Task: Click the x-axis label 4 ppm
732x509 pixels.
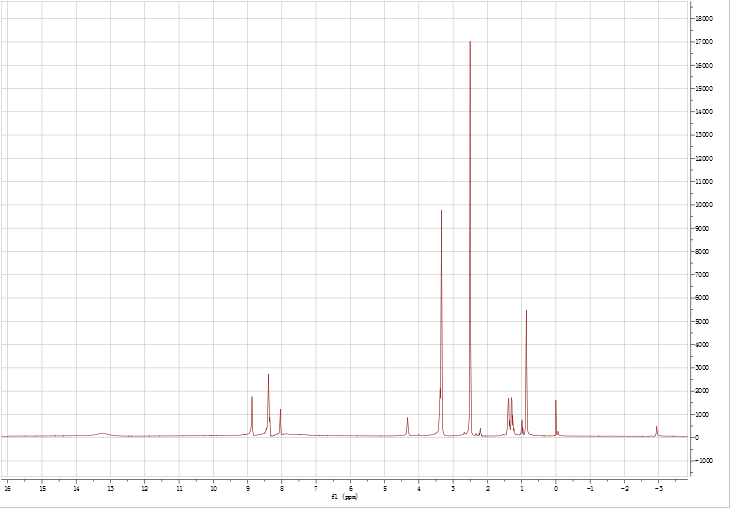Action: [x=419, y=488]
